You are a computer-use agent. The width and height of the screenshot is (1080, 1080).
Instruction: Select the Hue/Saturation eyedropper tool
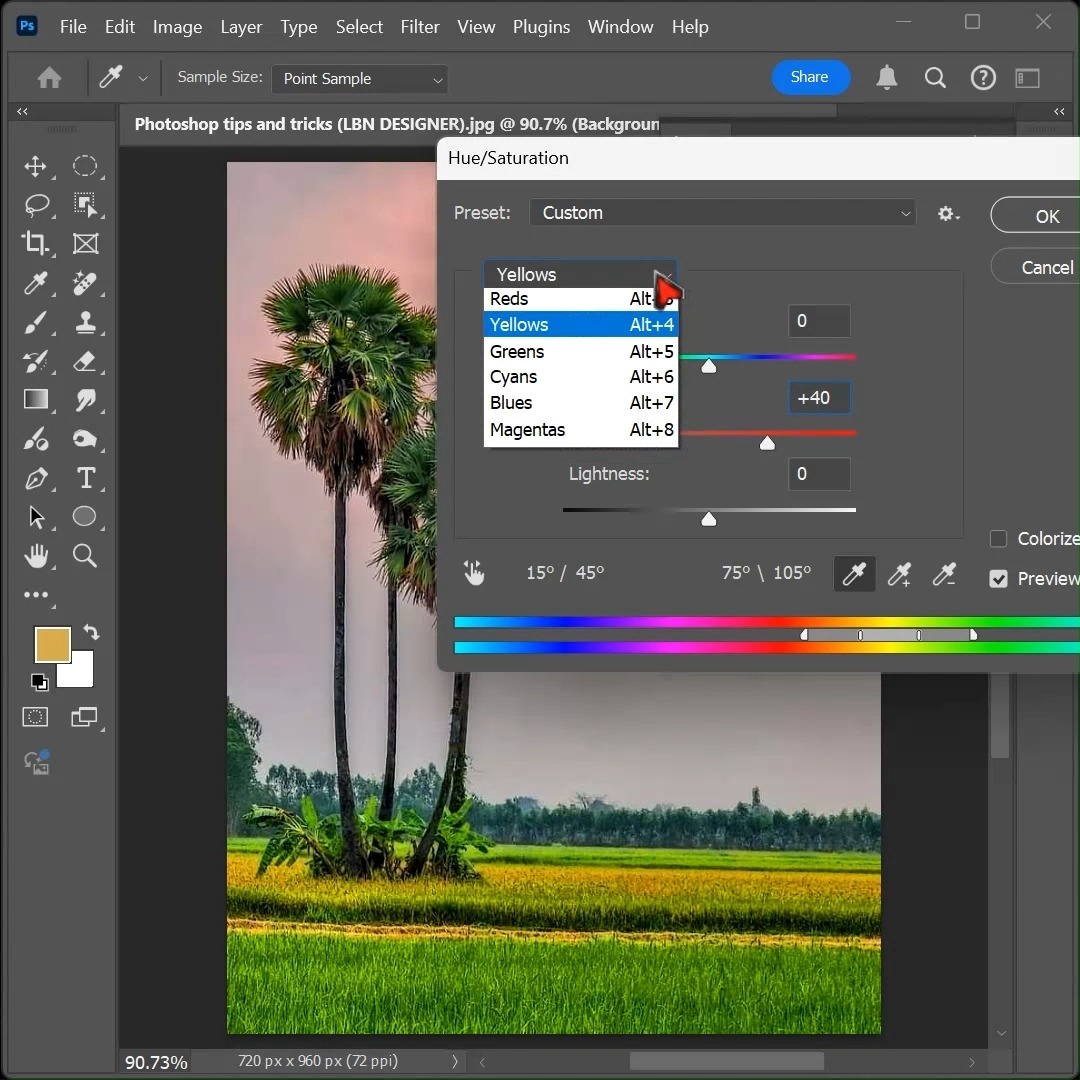coord(854,574)
